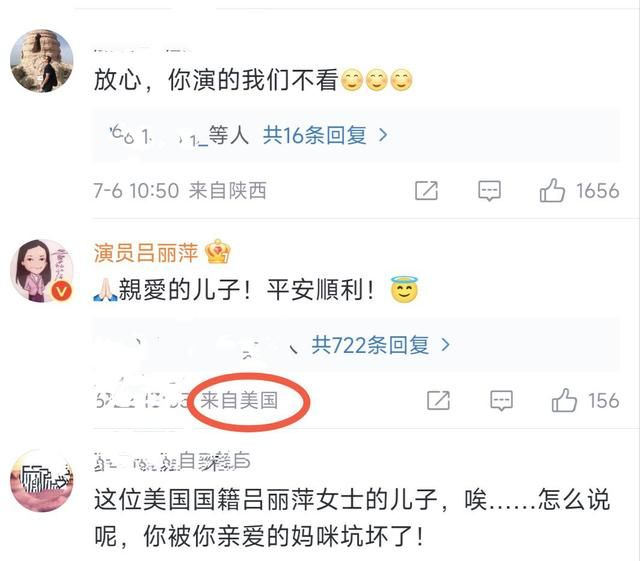Select the comment 放心，你演的我们不看
640x561 pixels.
[x=253, y=80]
